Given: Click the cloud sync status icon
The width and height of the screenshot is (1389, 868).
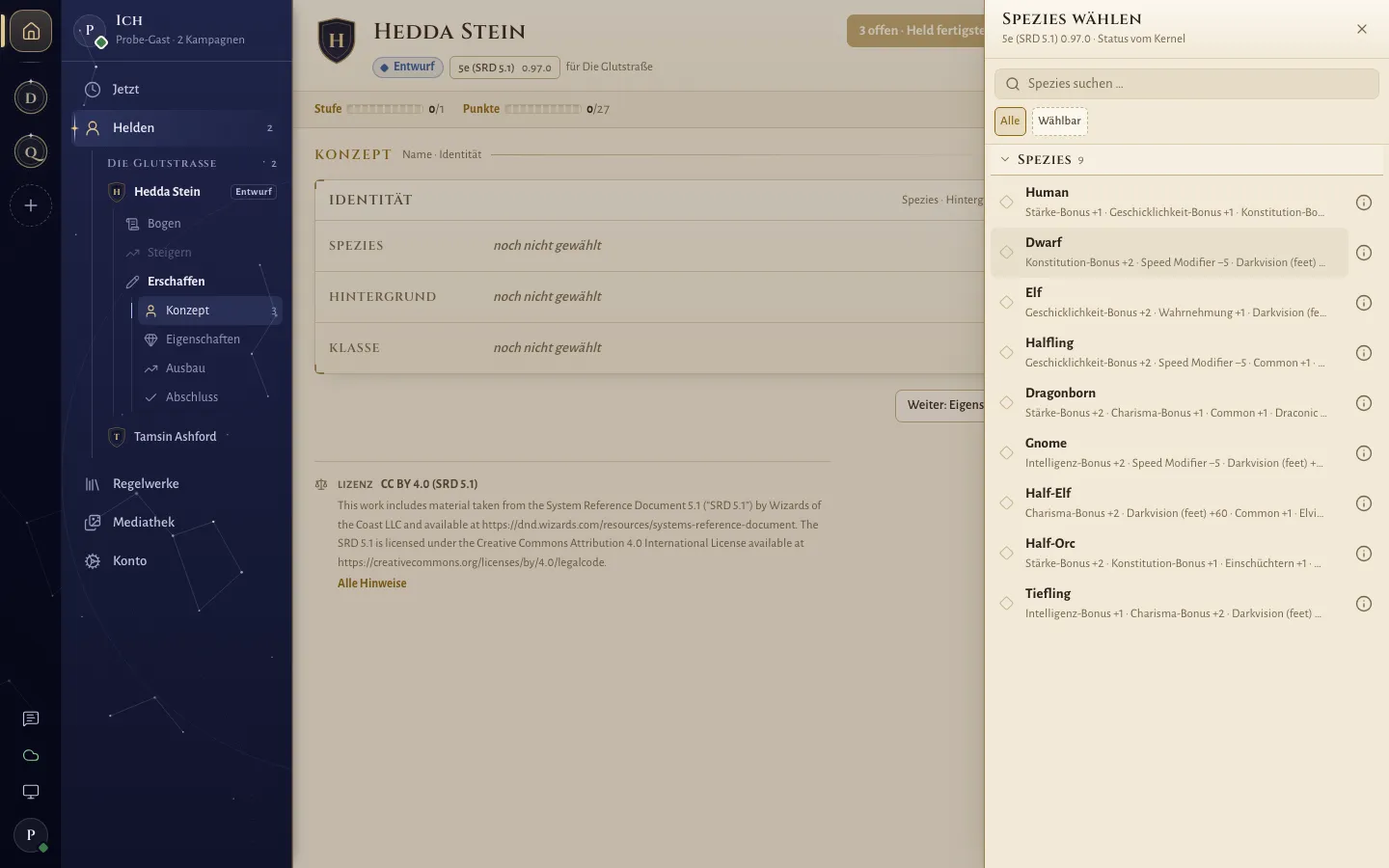Looking at the screenshot, I should coord(31,755).
